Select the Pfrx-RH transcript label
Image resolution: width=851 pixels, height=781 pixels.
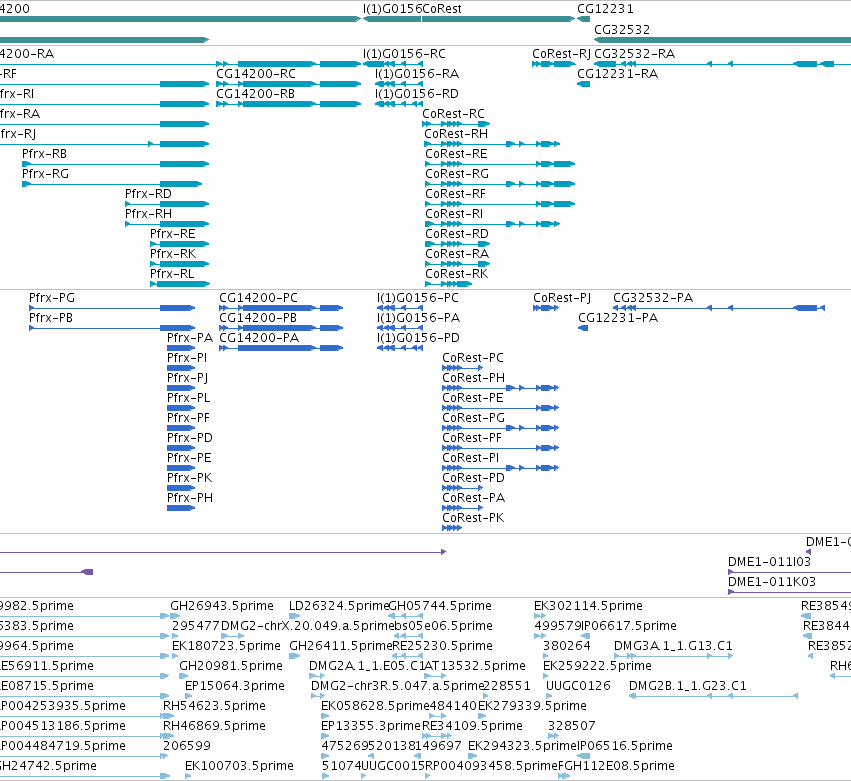coord(148,214)
